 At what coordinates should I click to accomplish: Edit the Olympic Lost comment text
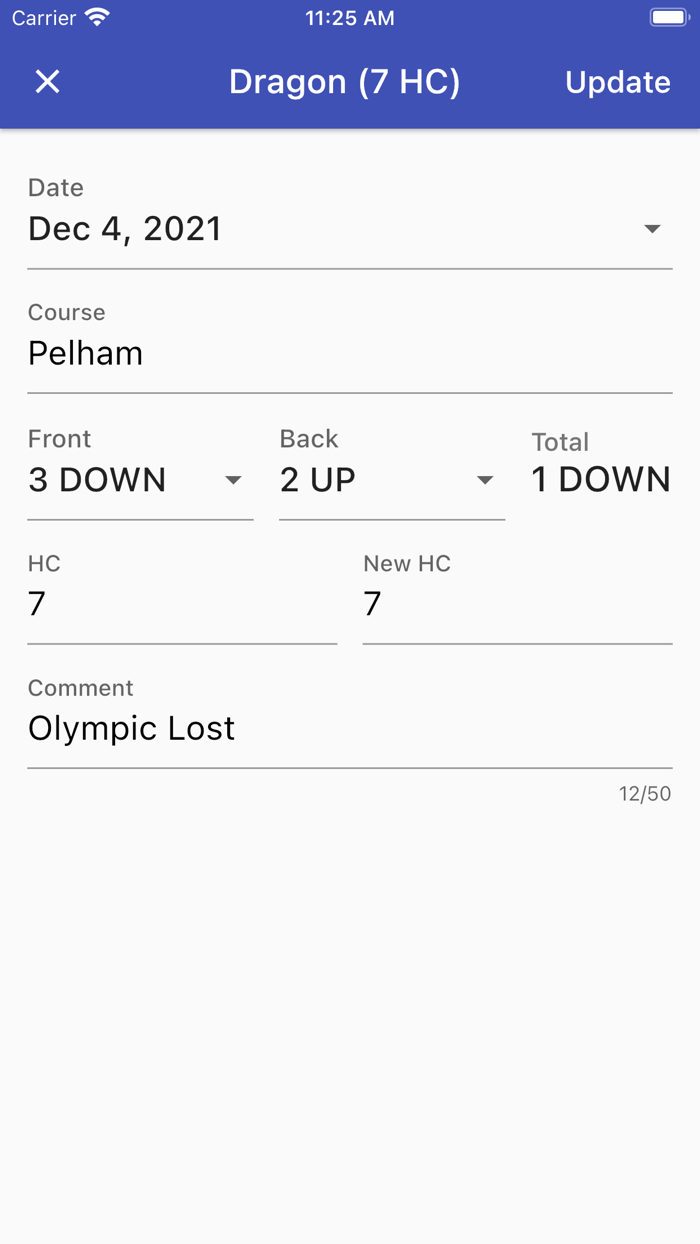pos(132,729)
